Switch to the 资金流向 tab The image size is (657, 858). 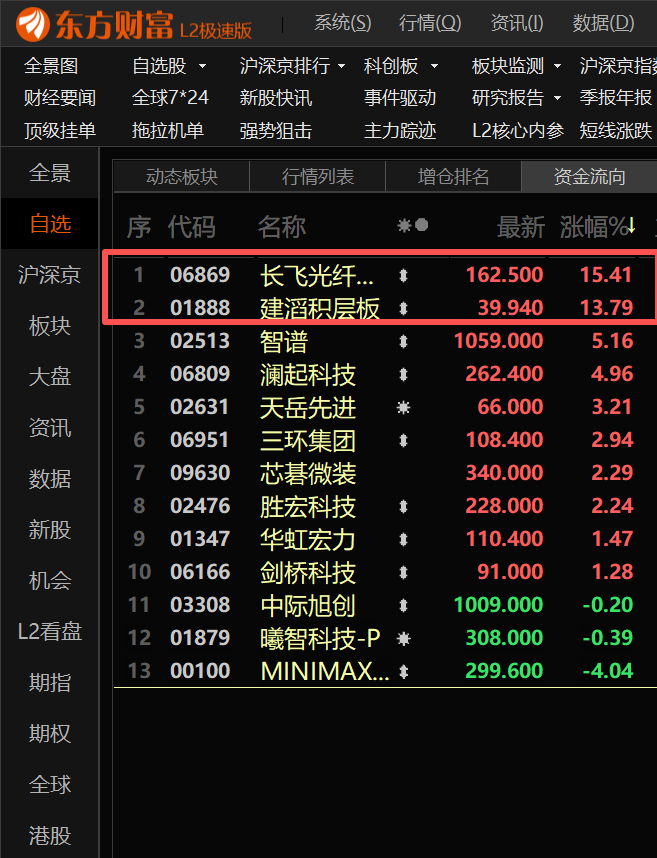(589, 176)
